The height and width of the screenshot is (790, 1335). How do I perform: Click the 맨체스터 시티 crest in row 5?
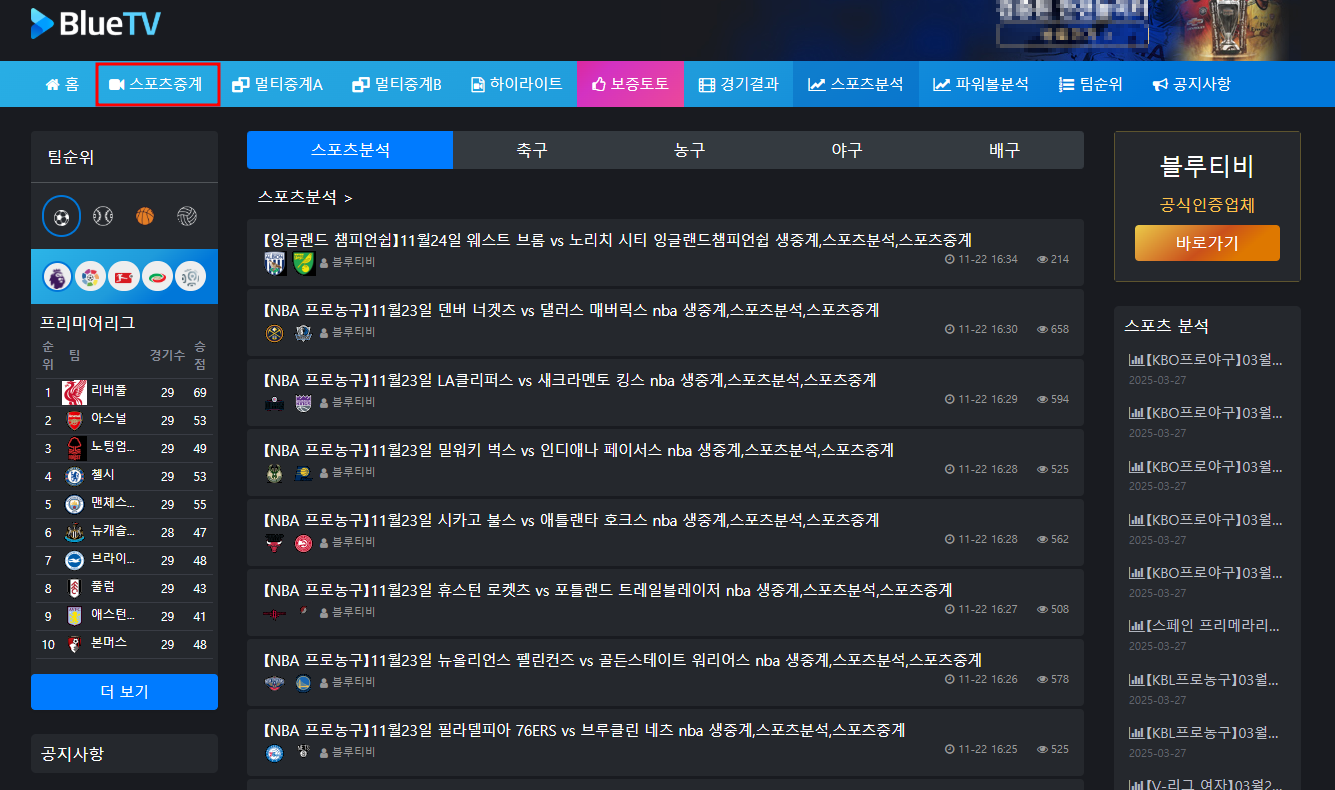pos(75,504)
